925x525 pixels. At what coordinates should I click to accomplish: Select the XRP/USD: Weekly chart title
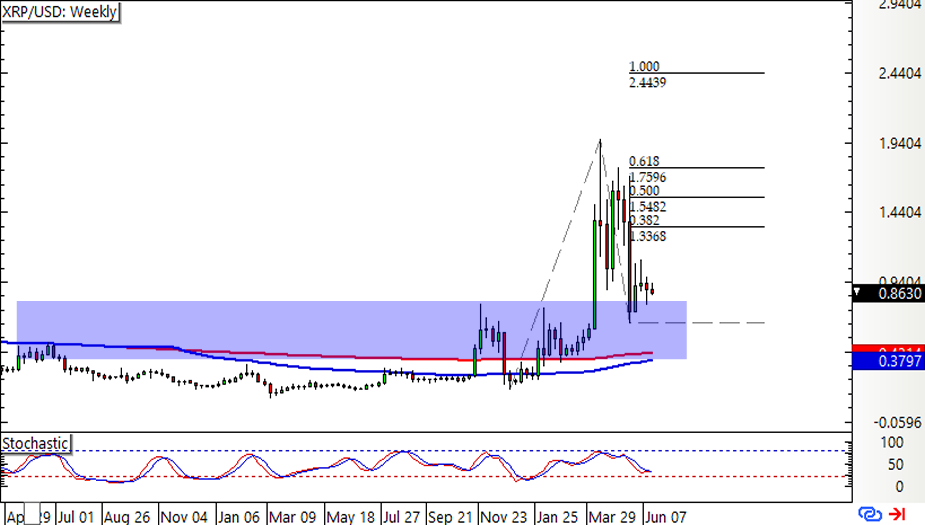point(60,12)
